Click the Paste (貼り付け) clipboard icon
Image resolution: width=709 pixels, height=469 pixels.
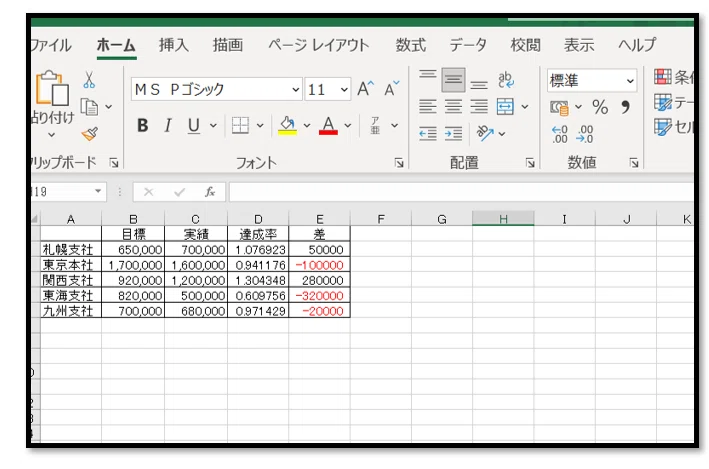point(52,88)
